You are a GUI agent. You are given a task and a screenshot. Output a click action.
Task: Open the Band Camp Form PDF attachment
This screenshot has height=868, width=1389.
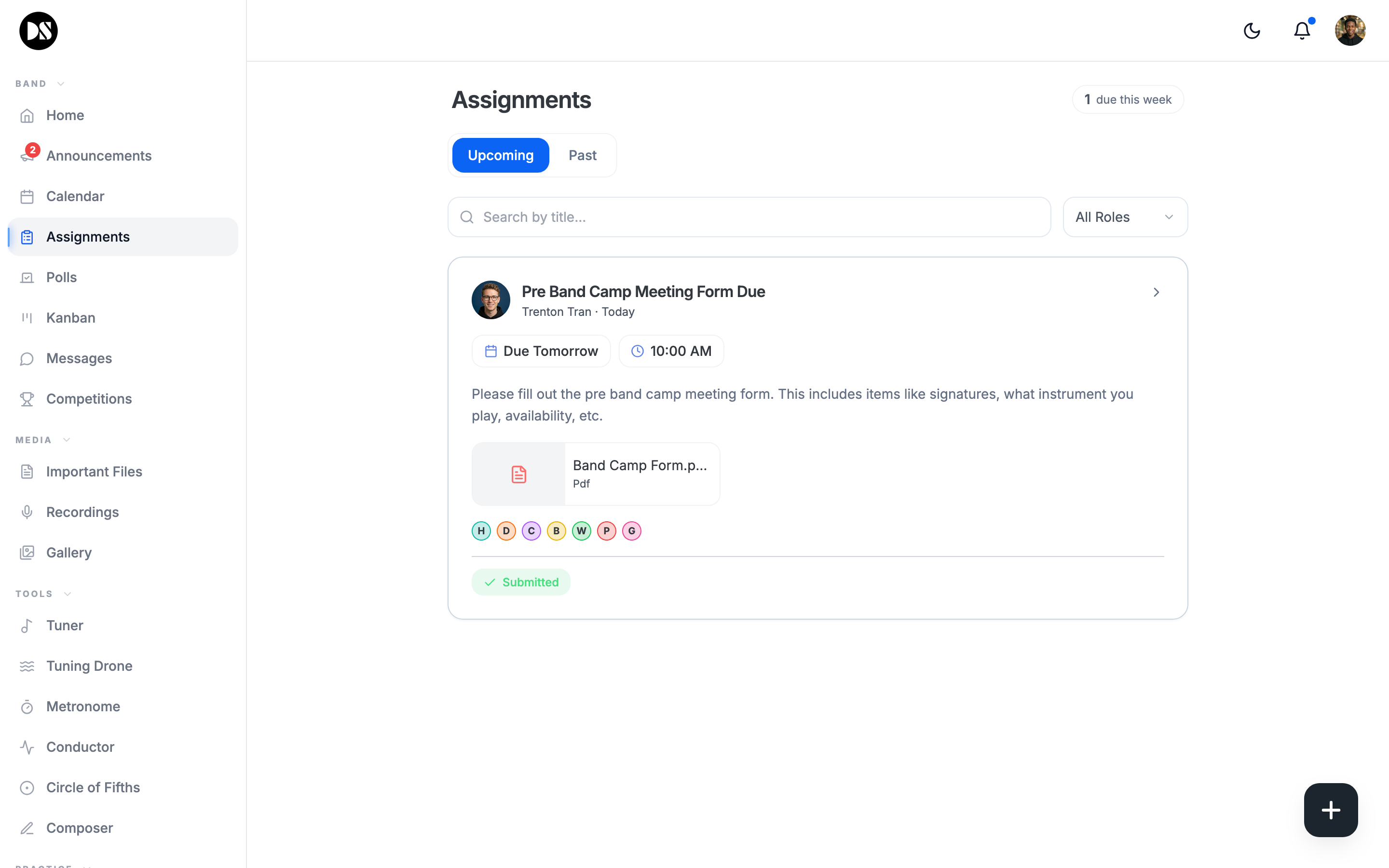point(595,473)
